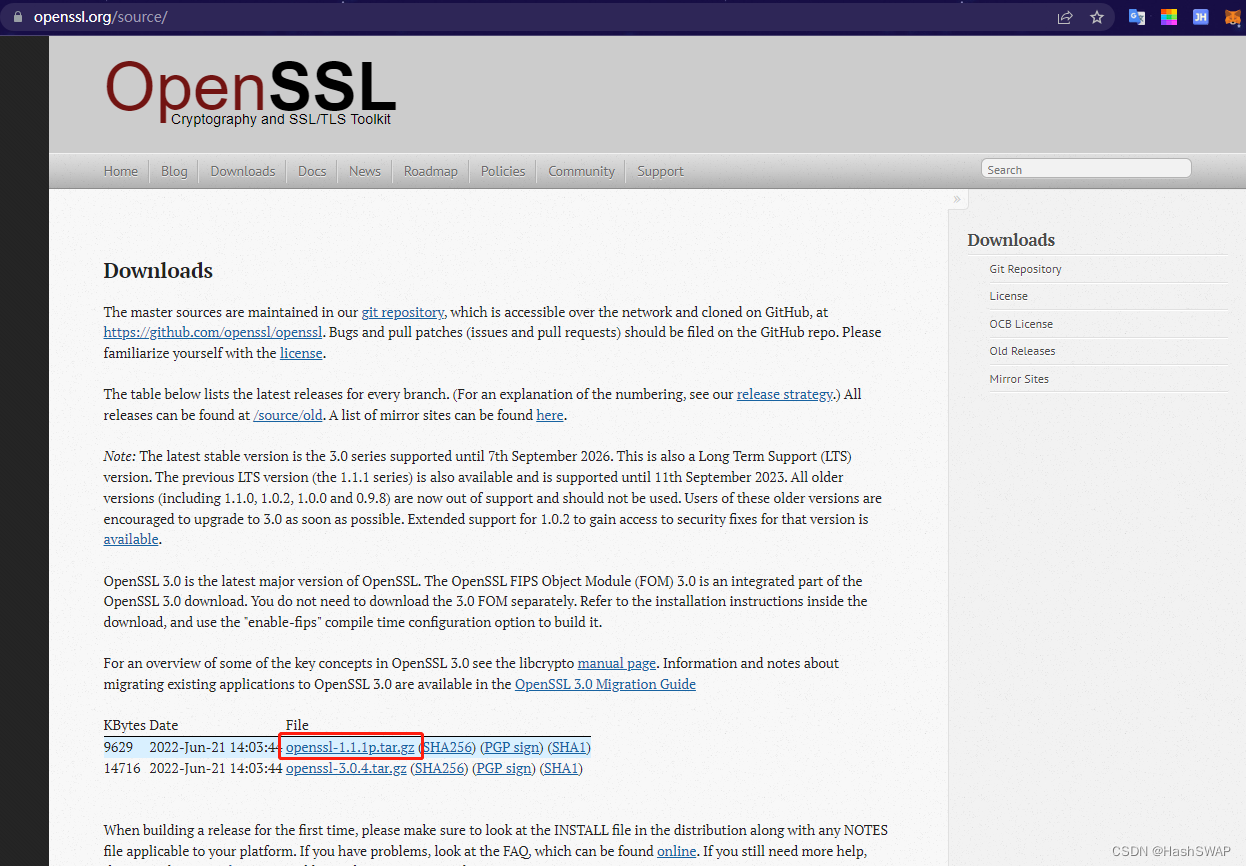Click the File column header
The width and height of the screenshot is (1246, 866).
coord(297,725)
